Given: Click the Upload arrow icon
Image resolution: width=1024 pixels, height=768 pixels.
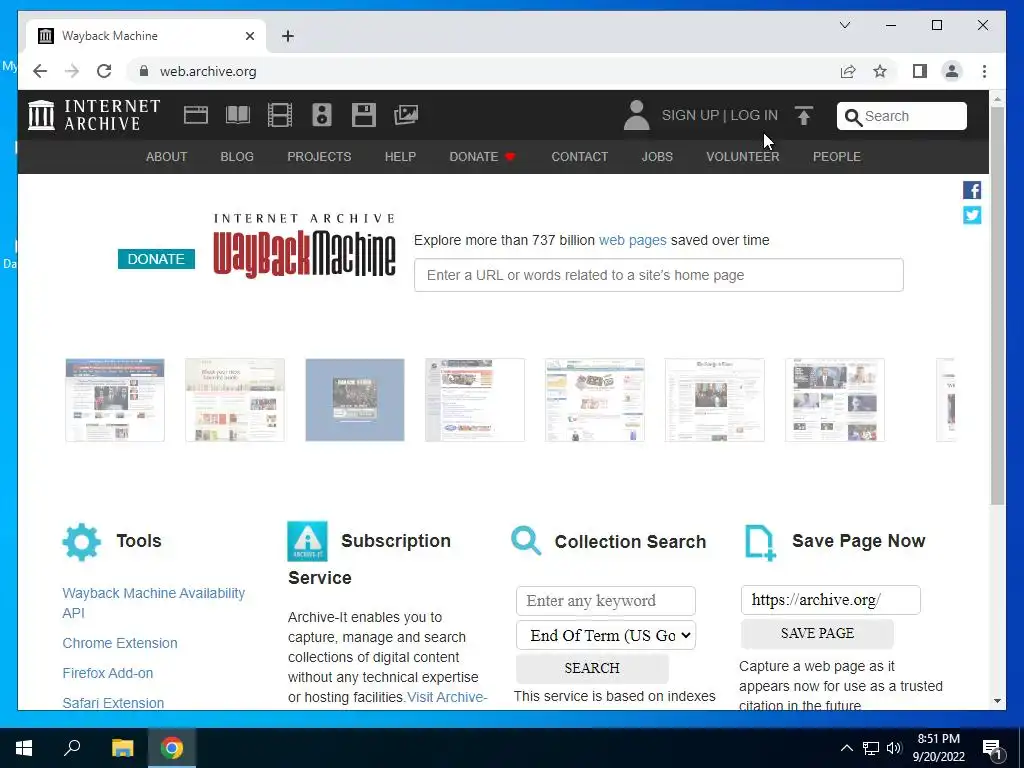Looking at the screenshot, I should [804, 116].
